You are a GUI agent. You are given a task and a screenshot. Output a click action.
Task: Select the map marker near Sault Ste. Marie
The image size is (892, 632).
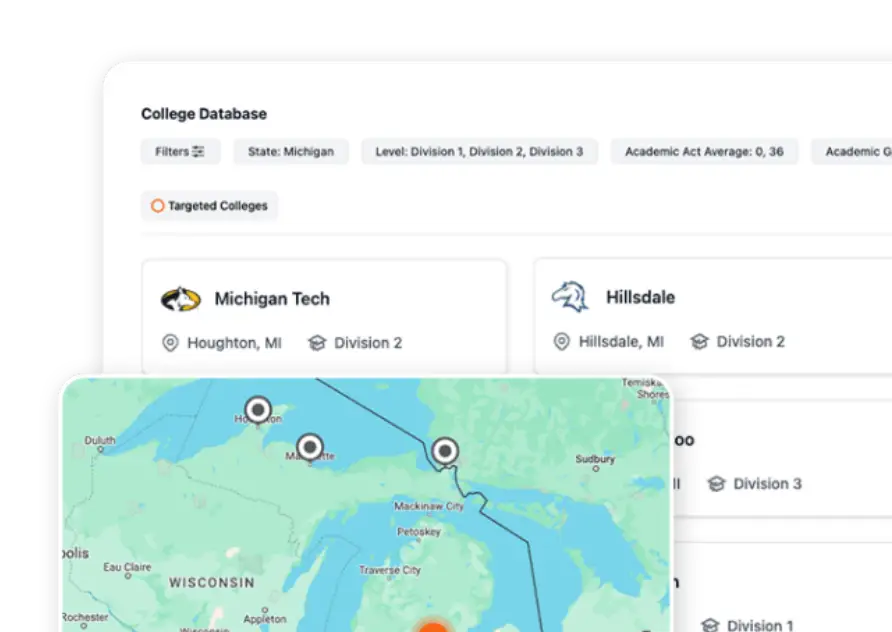[445, 451]
